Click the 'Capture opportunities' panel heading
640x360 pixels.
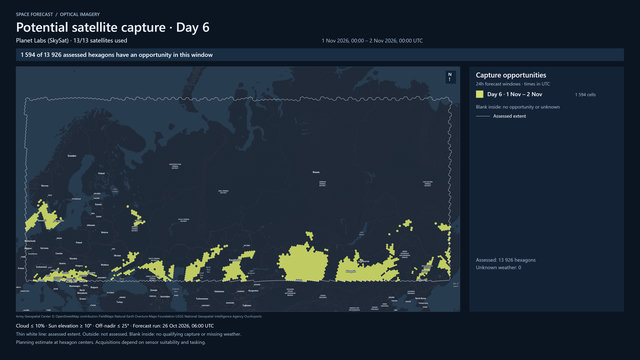(511, 75)
